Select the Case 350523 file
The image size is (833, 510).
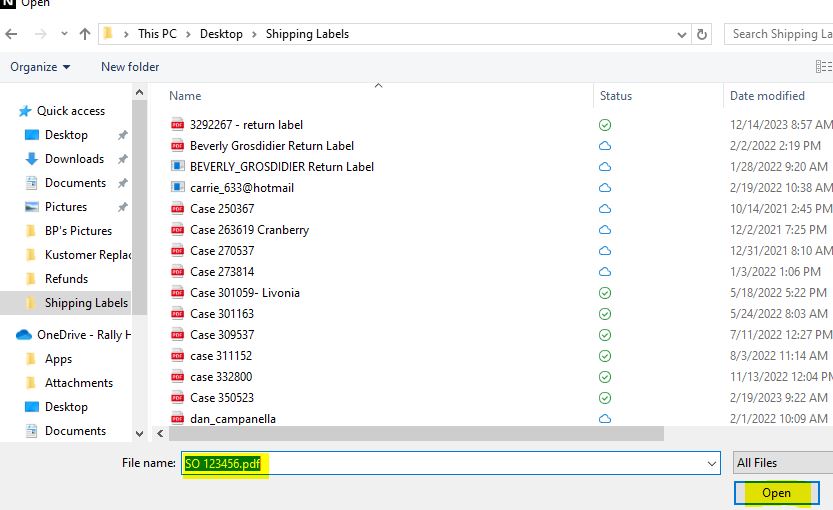click(x=222, y=398)
